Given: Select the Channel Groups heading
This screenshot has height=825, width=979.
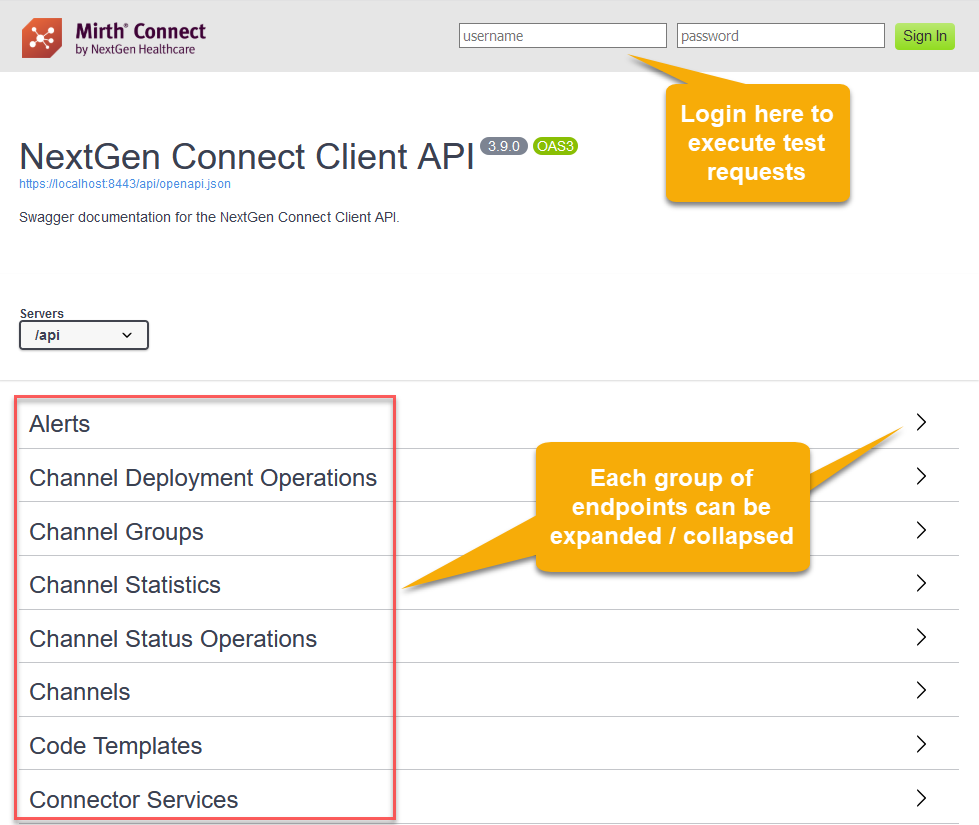Looking at the screenshot, I should 116,532.
